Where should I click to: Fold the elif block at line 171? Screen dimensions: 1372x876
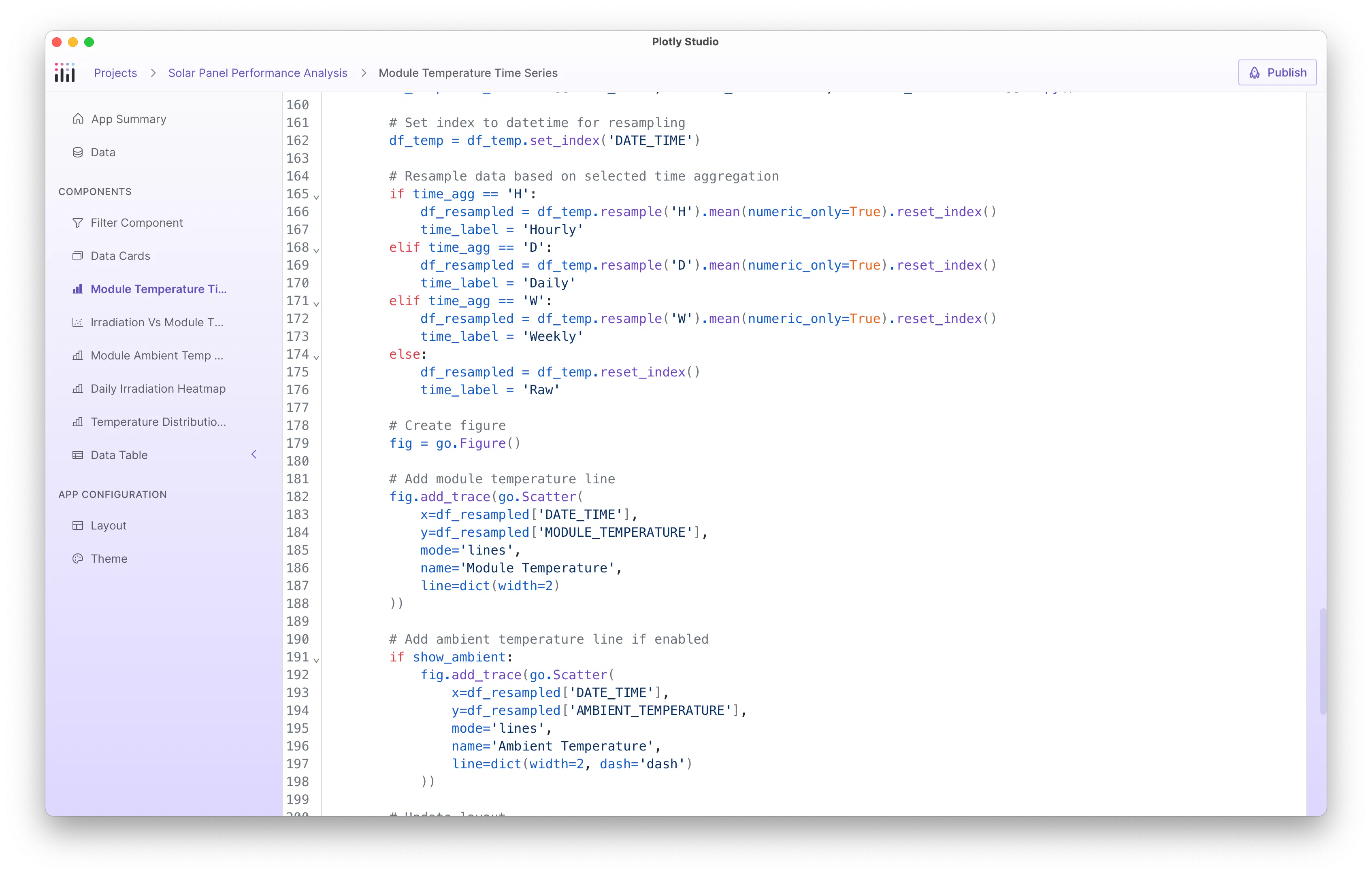[316, 304]
